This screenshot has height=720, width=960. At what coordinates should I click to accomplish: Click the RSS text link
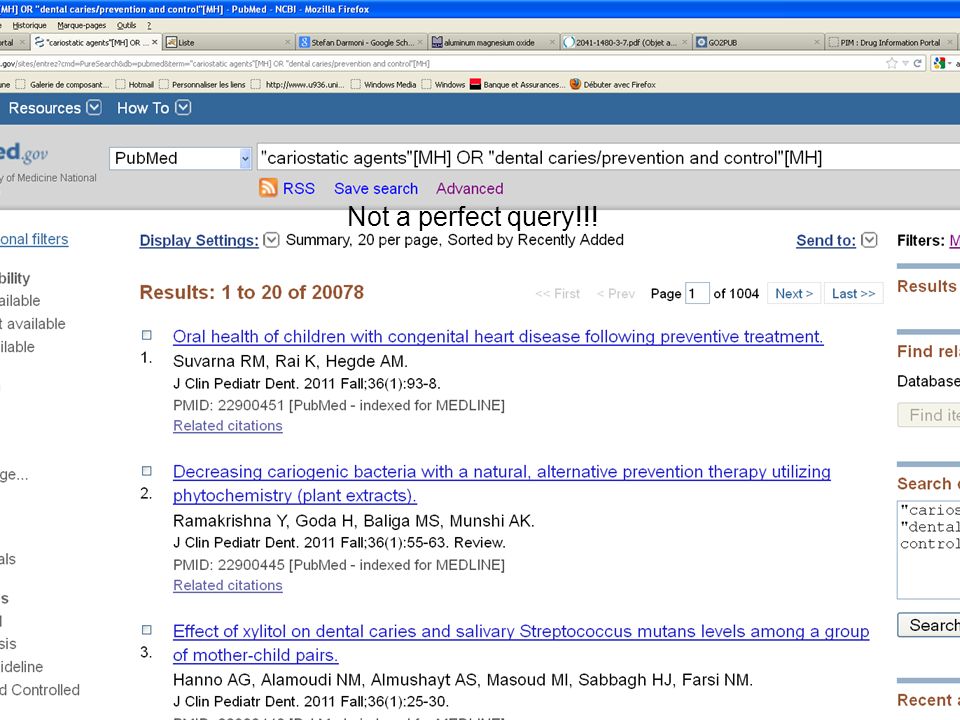click(299, 189)
